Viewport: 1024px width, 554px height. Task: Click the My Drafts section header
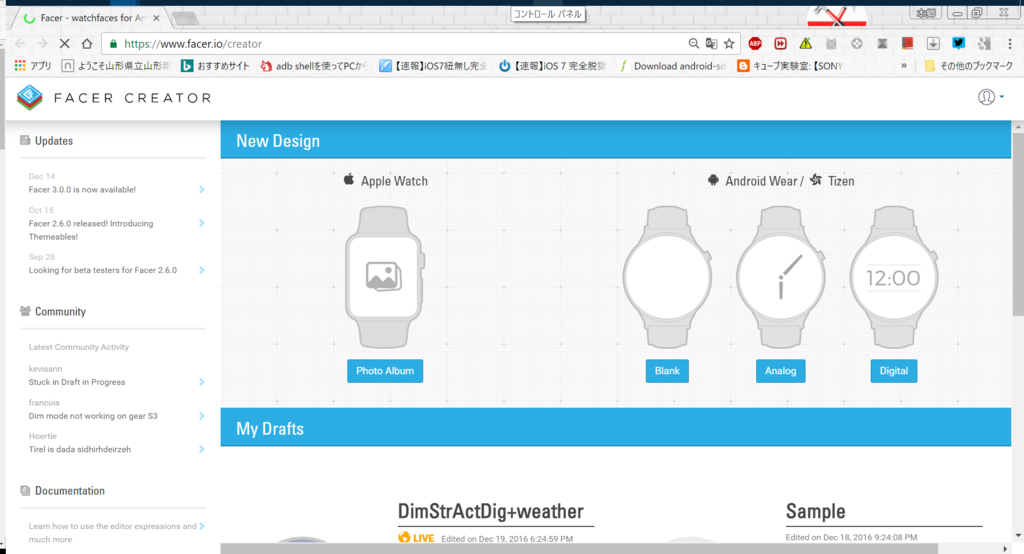click(615, 428)
